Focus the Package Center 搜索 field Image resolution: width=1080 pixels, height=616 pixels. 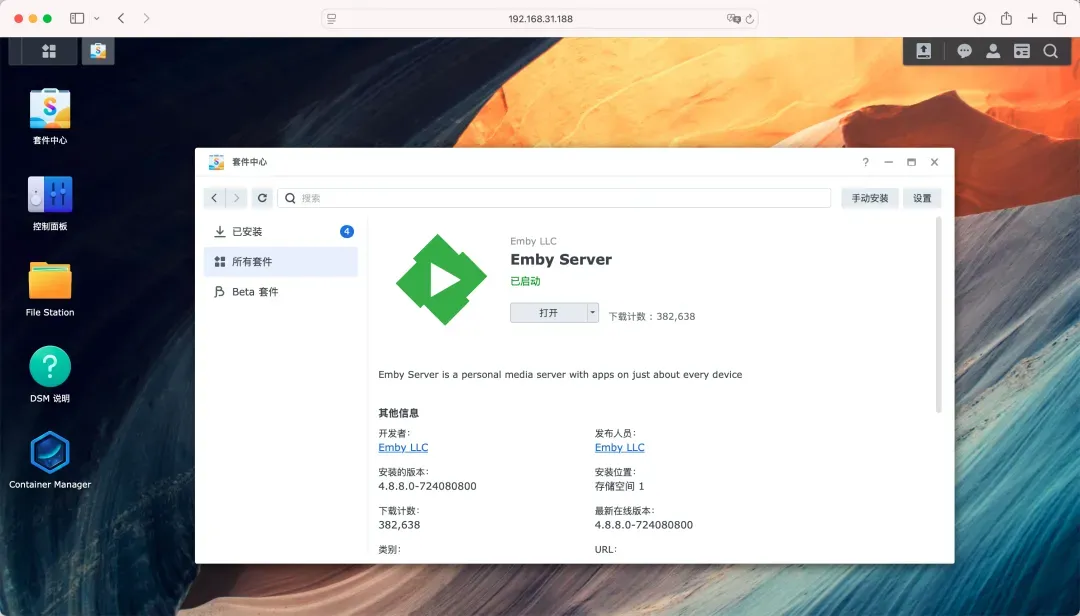pos(554,198)
